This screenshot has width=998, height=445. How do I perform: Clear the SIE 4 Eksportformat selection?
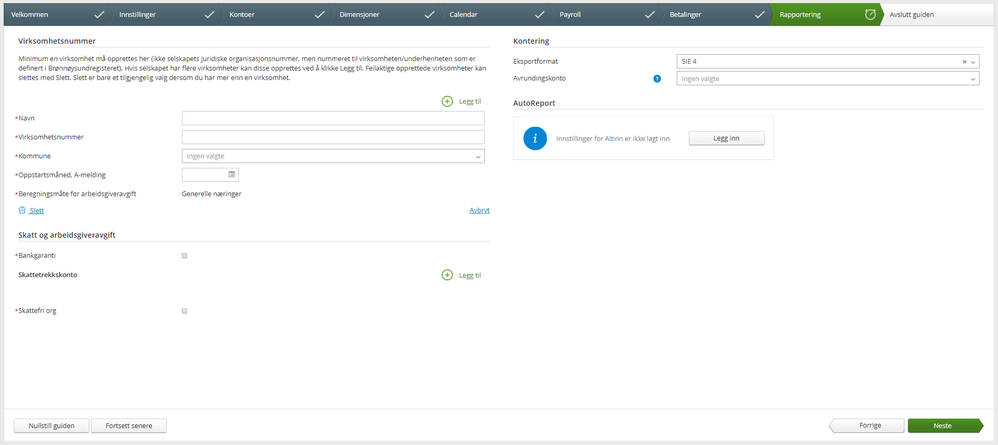[x=964, y=61]
